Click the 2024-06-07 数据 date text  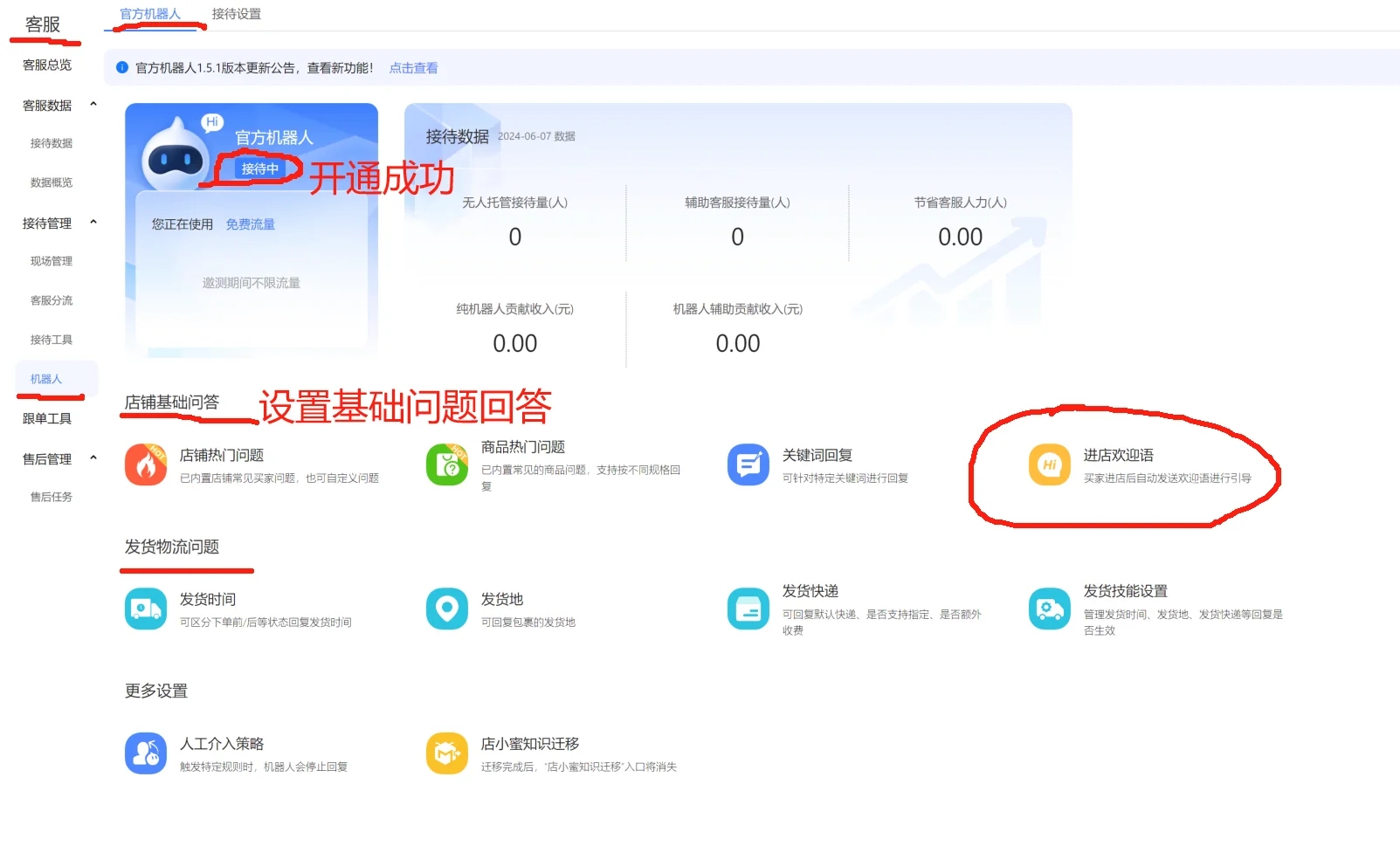(536, 136)
